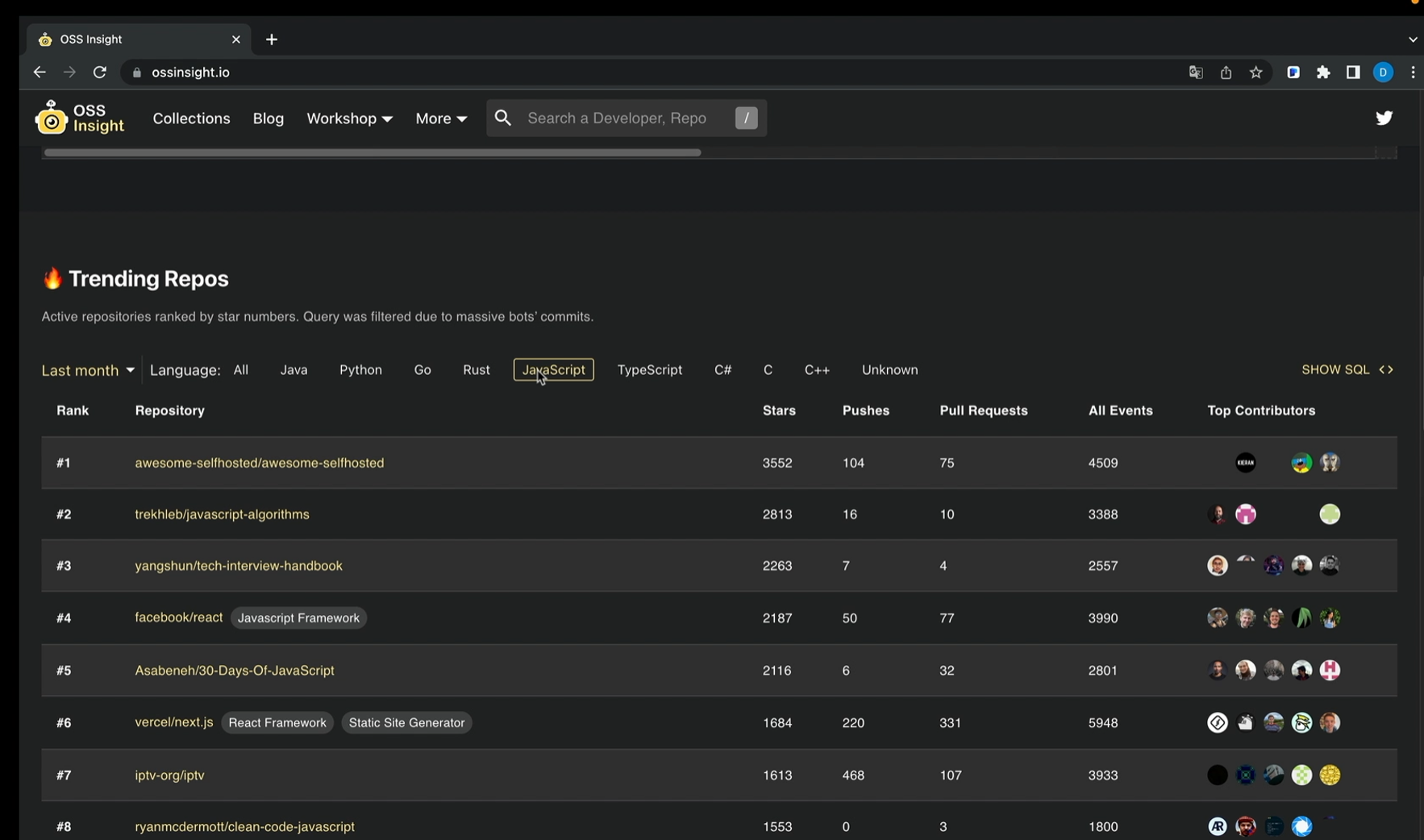Click the slash shortcut badge in search
The height and width of the screenshot is (840, 1424).
[x=747, y=119]
